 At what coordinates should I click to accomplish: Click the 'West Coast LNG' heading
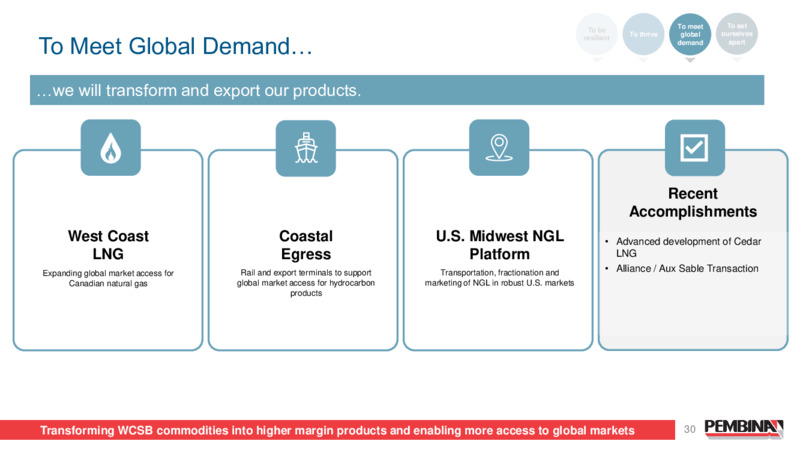pyautogui.click(x=108, y=245)
